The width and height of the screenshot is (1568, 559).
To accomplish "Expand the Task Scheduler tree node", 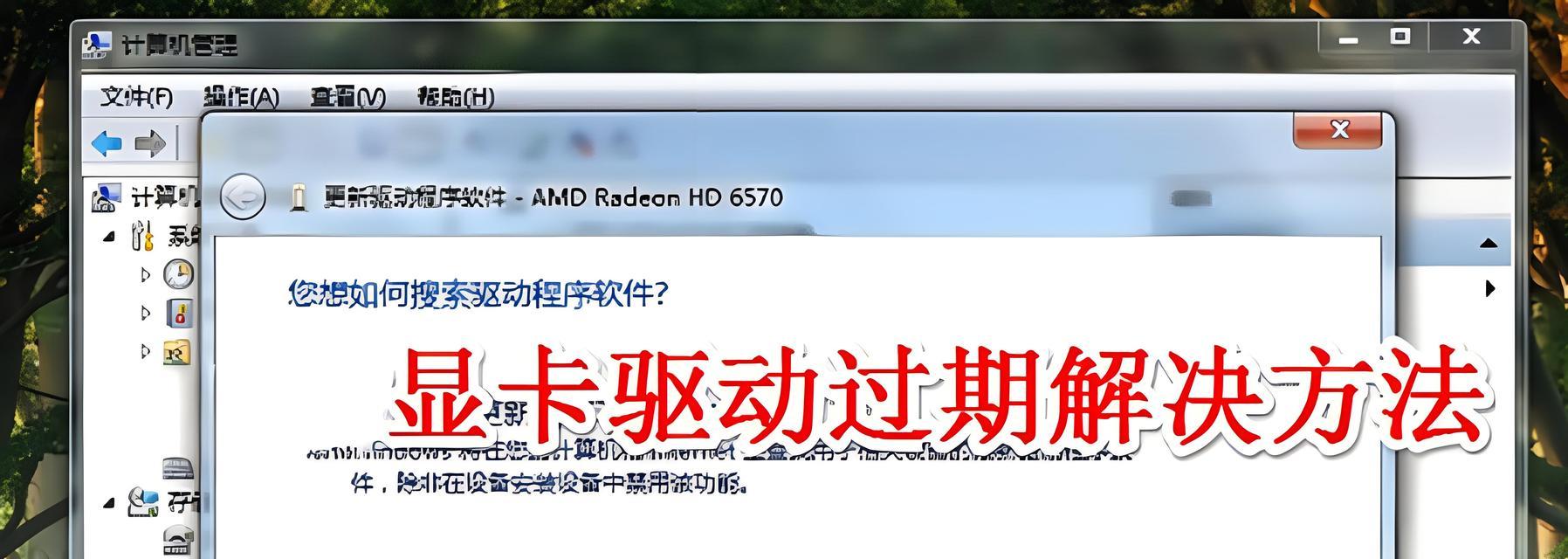I will click(146, 275).
